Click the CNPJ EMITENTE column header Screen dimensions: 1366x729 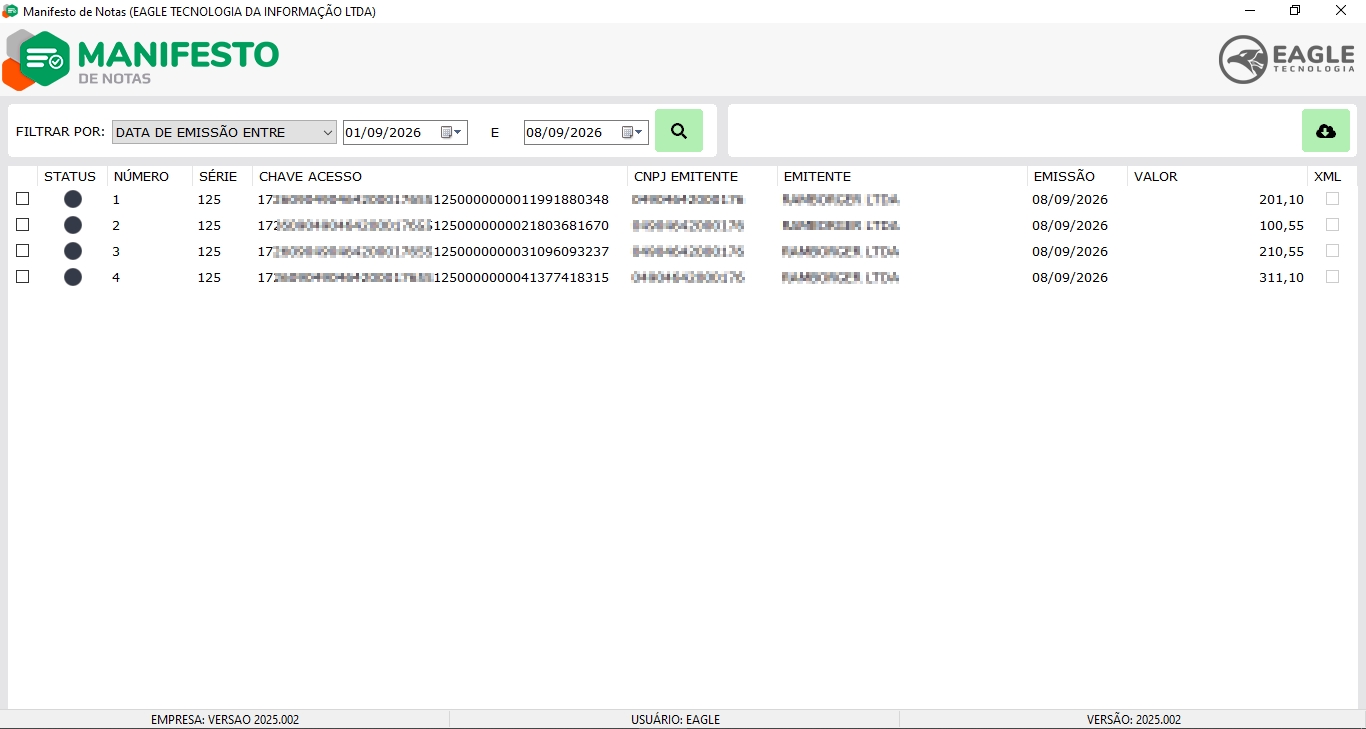[703, 177]
